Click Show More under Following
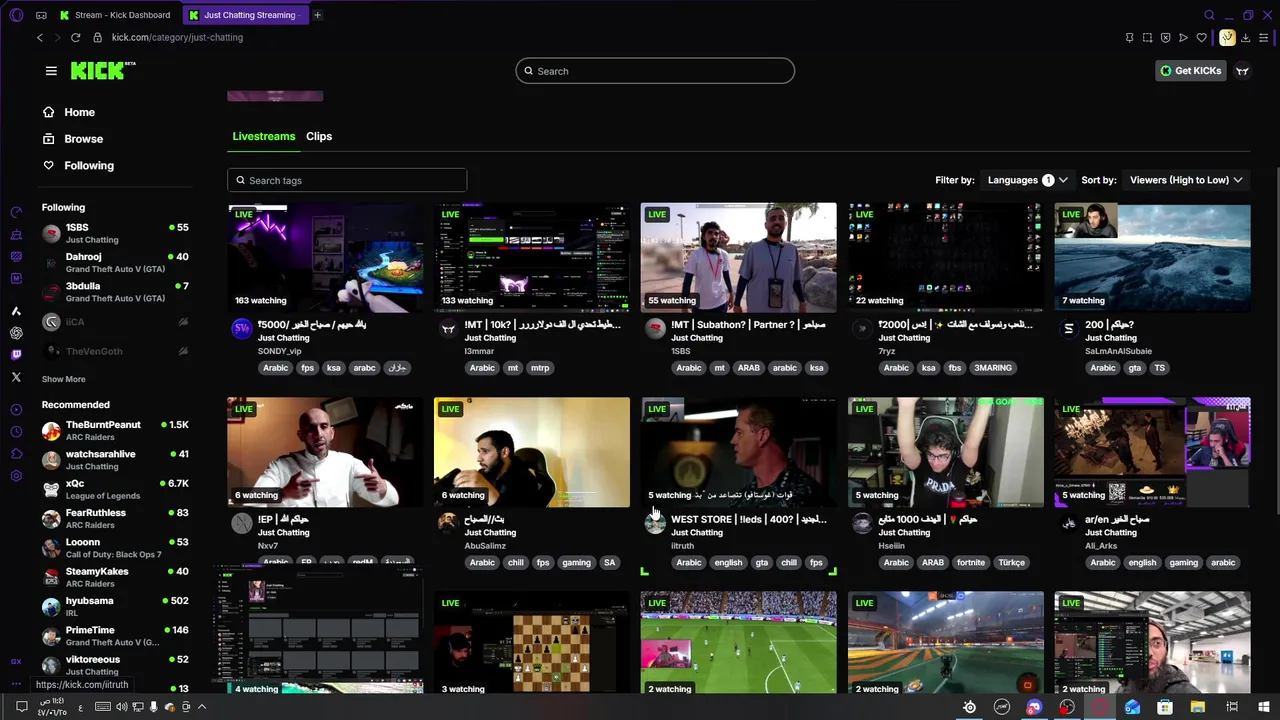Viewport: 1280px width, 720px height. pyautogui.click(x=63, y=379)
